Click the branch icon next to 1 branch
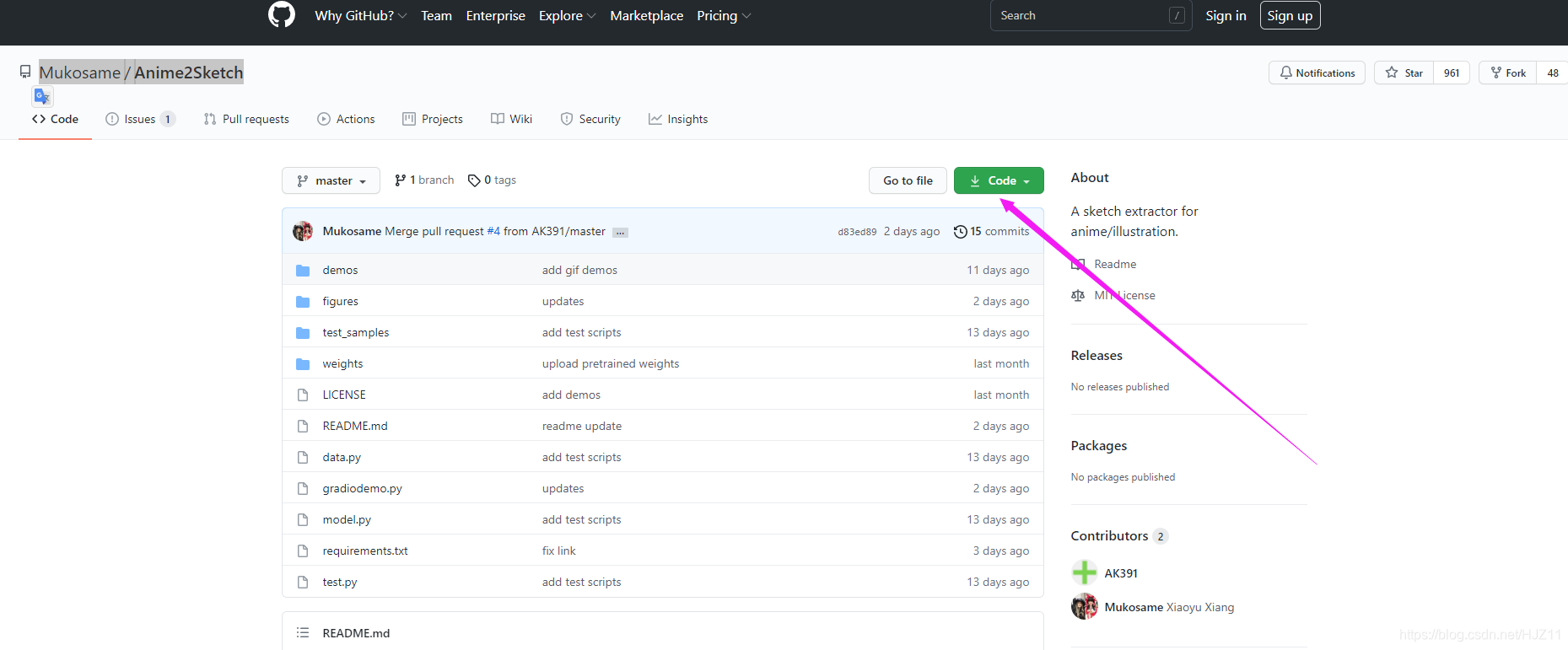This screenshot has width=1568, height=650. 400,180
